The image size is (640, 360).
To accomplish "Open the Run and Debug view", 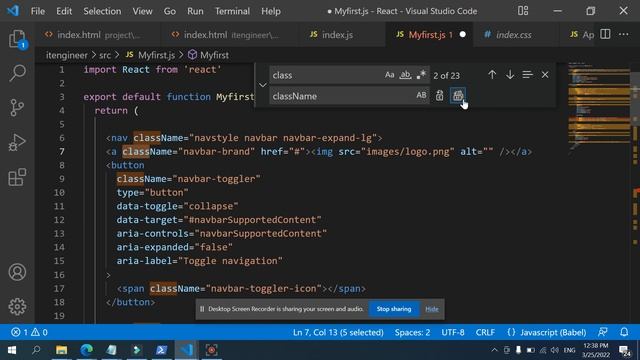I will tap(17, 142).
